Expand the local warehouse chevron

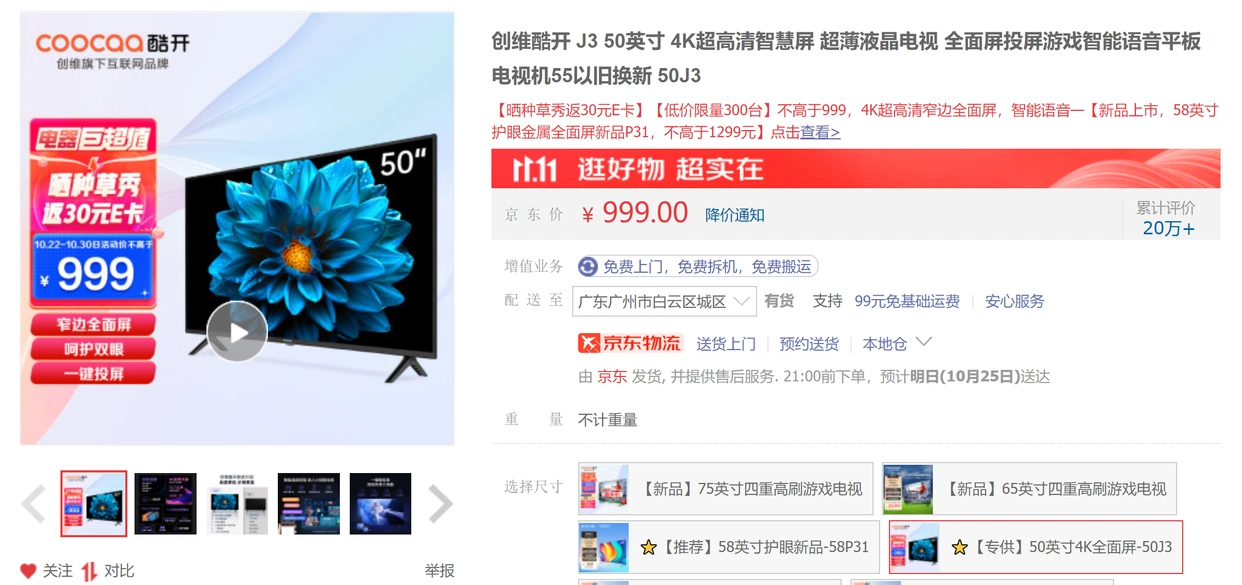[924, 342]
